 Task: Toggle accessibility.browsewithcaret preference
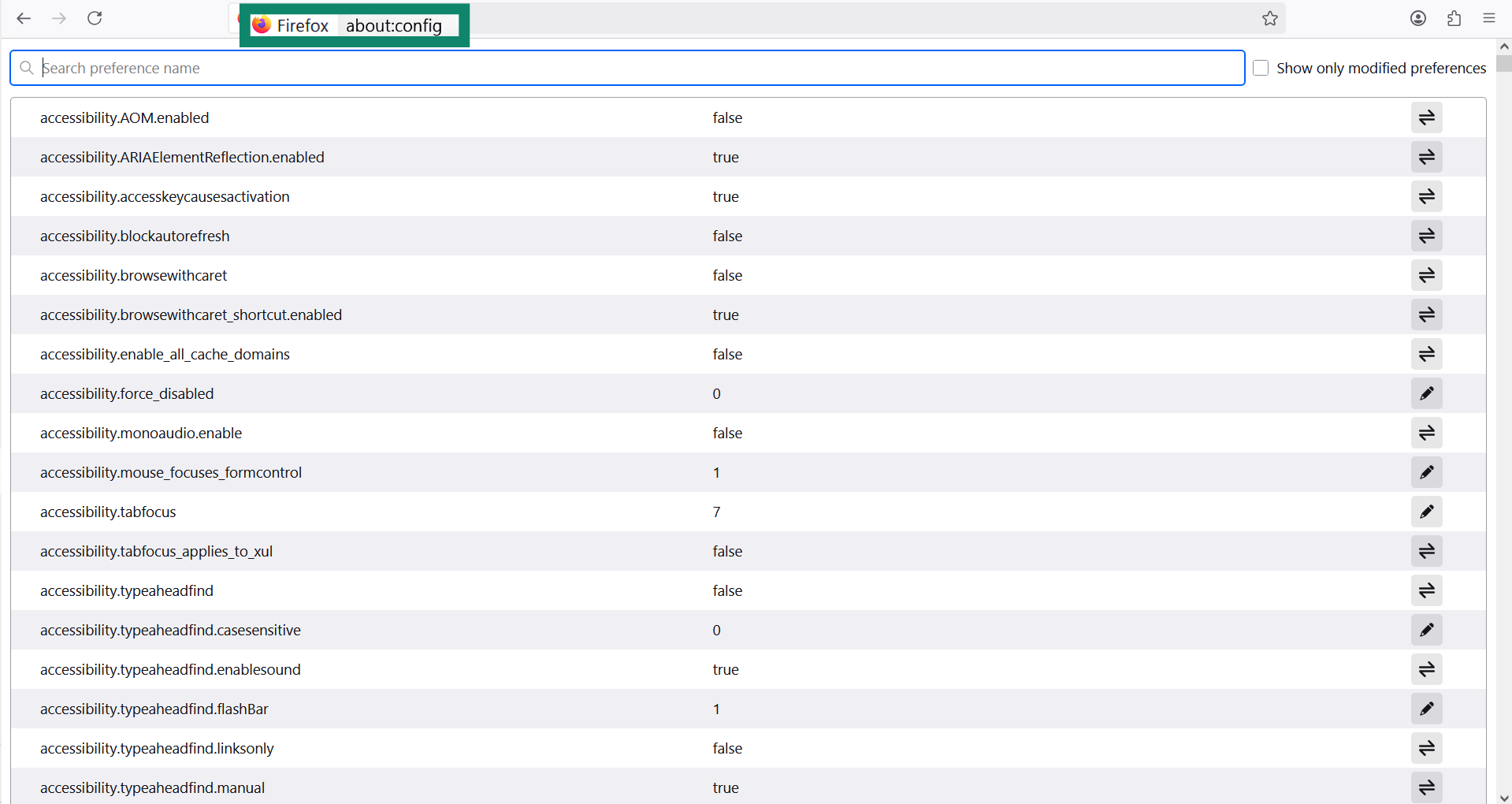(1427, 275)
